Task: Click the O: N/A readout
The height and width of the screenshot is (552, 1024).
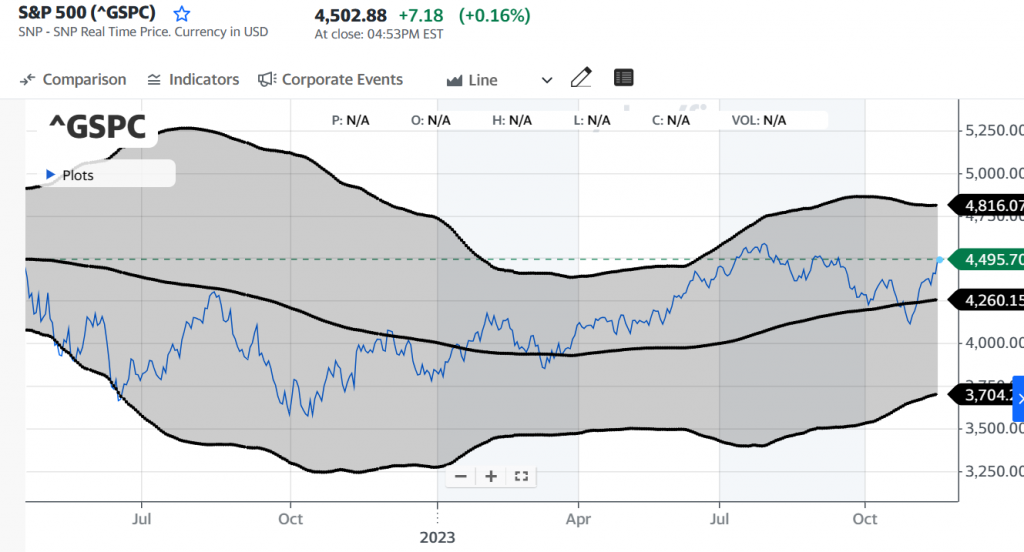Action: pyautogui.click(x=431, y=120)
